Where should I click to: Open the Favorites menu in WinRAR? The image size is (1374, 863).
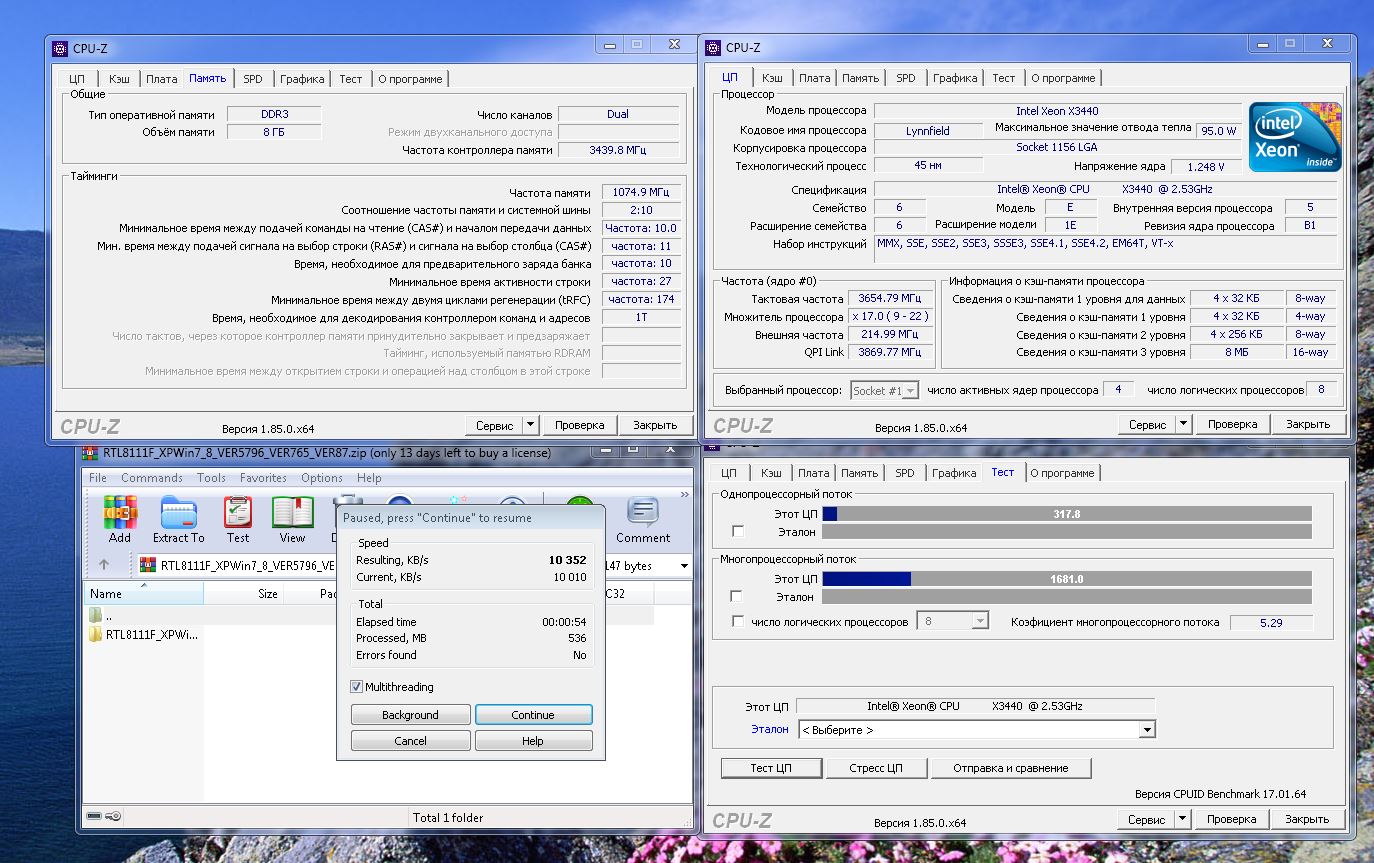click(263, 478)
